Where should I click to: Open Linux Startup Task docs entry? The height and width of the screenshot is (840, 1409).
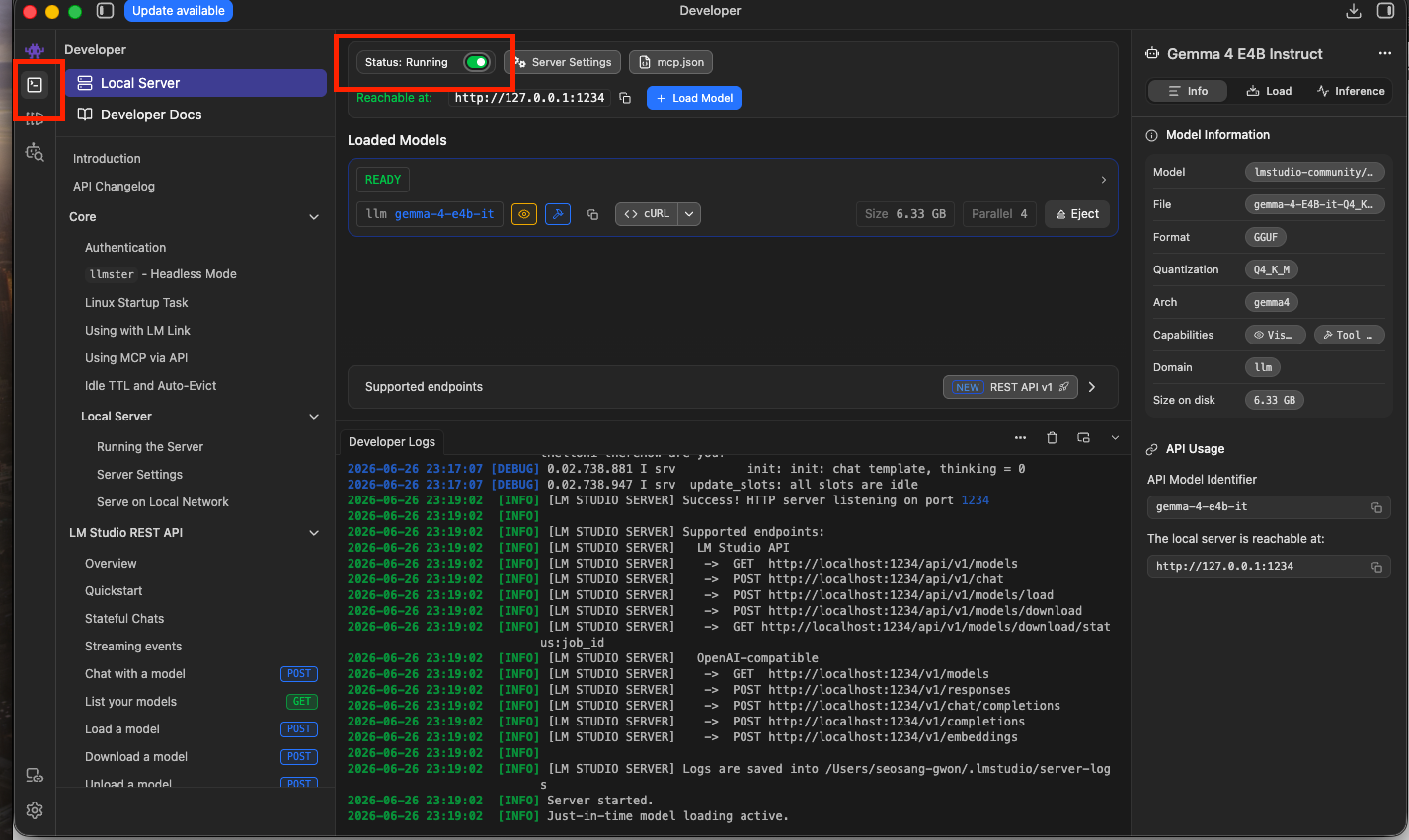(136, 303)
